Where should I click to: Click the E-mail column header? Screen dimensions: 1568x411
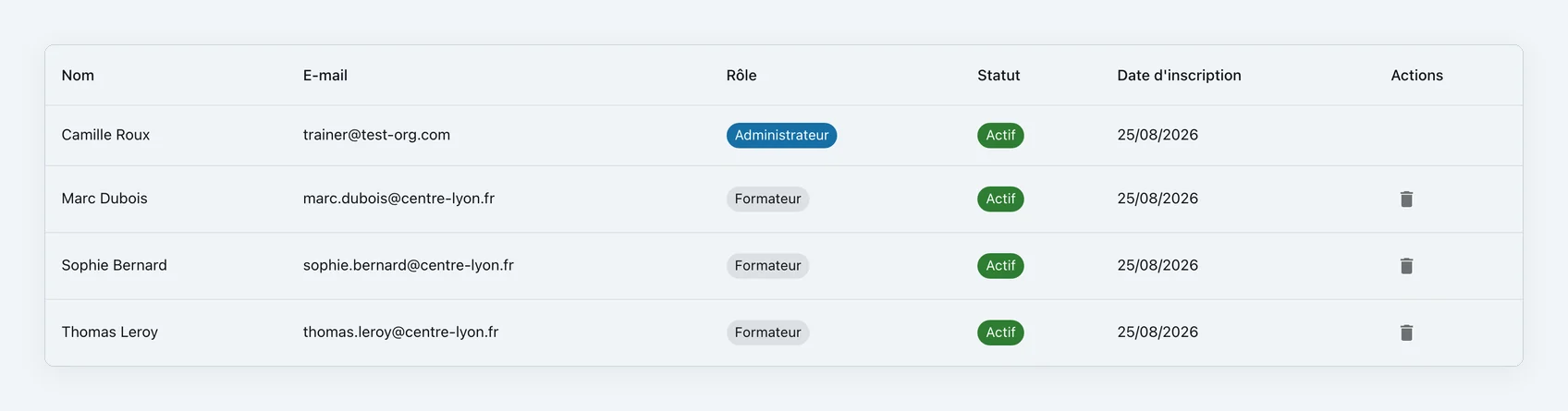[x=325, y=76]
